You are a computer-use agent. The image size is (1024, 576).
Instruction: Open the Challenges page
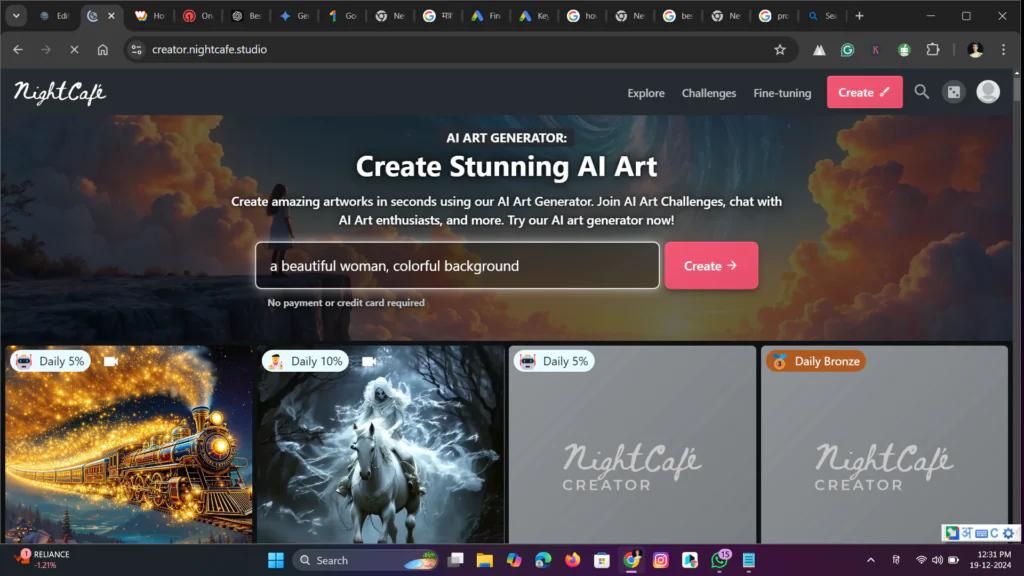pyautogui.click(x=709, y=93)
